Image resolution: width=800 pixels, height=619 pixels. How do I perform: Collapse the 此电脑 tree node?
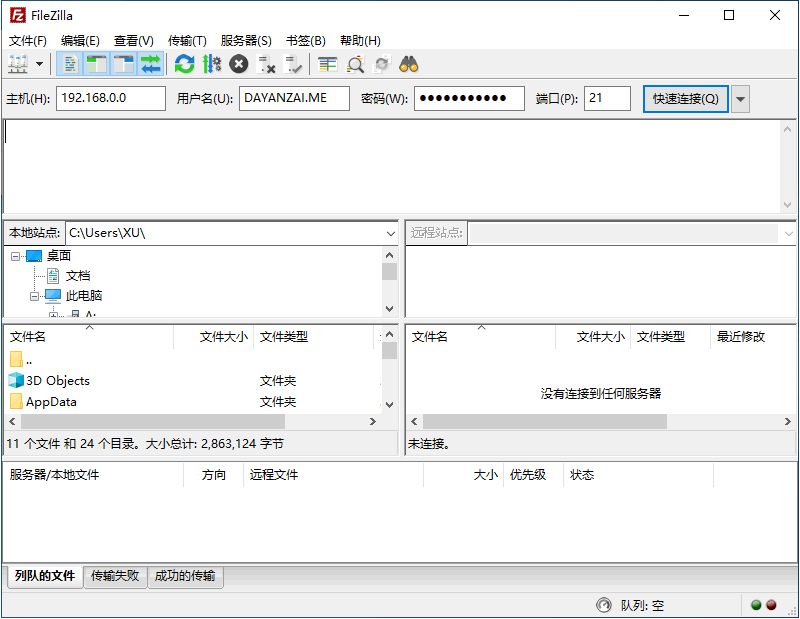34,296
